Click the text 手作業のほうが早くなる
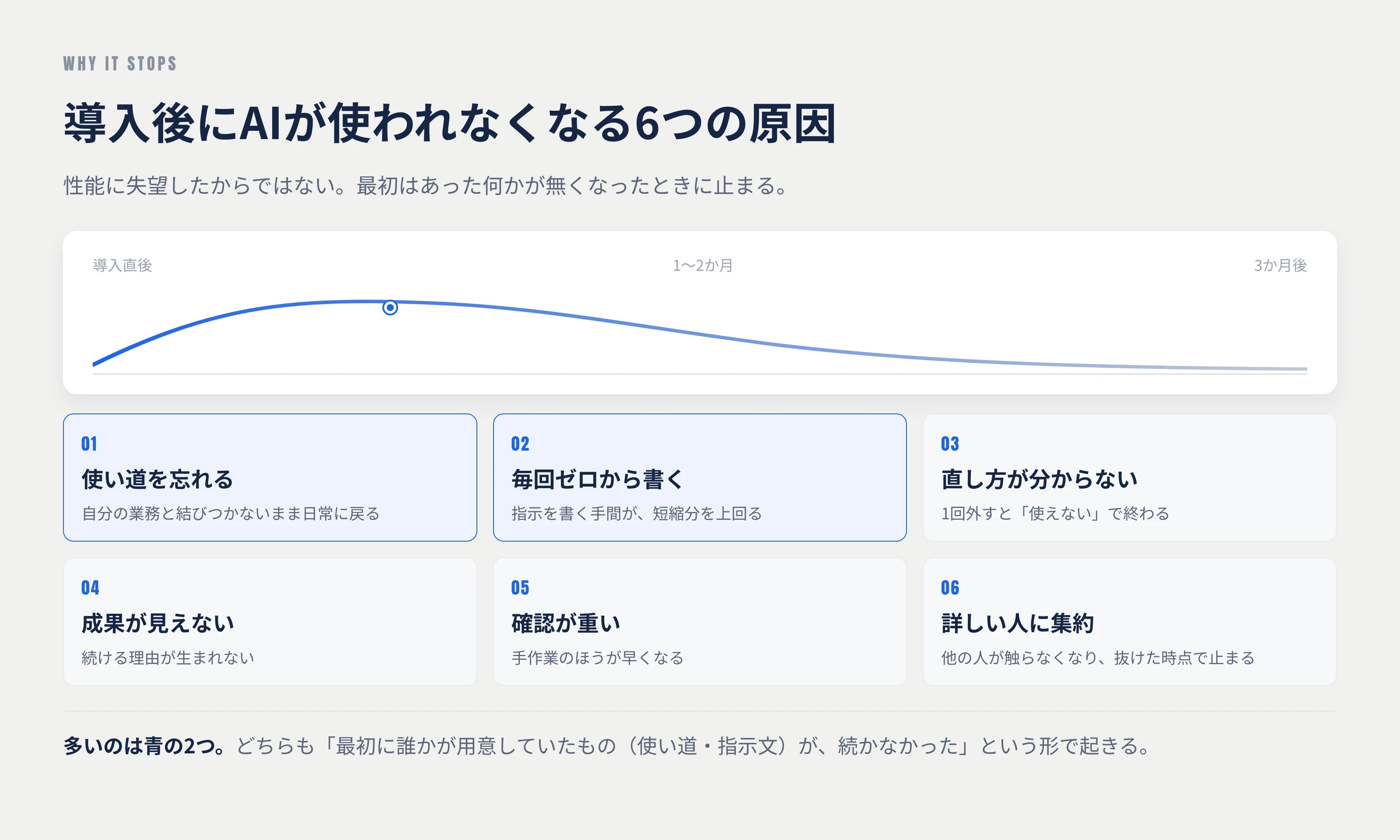Viewport: 1400px width, 840px height. pyautogui.click(x=598, y=658)
